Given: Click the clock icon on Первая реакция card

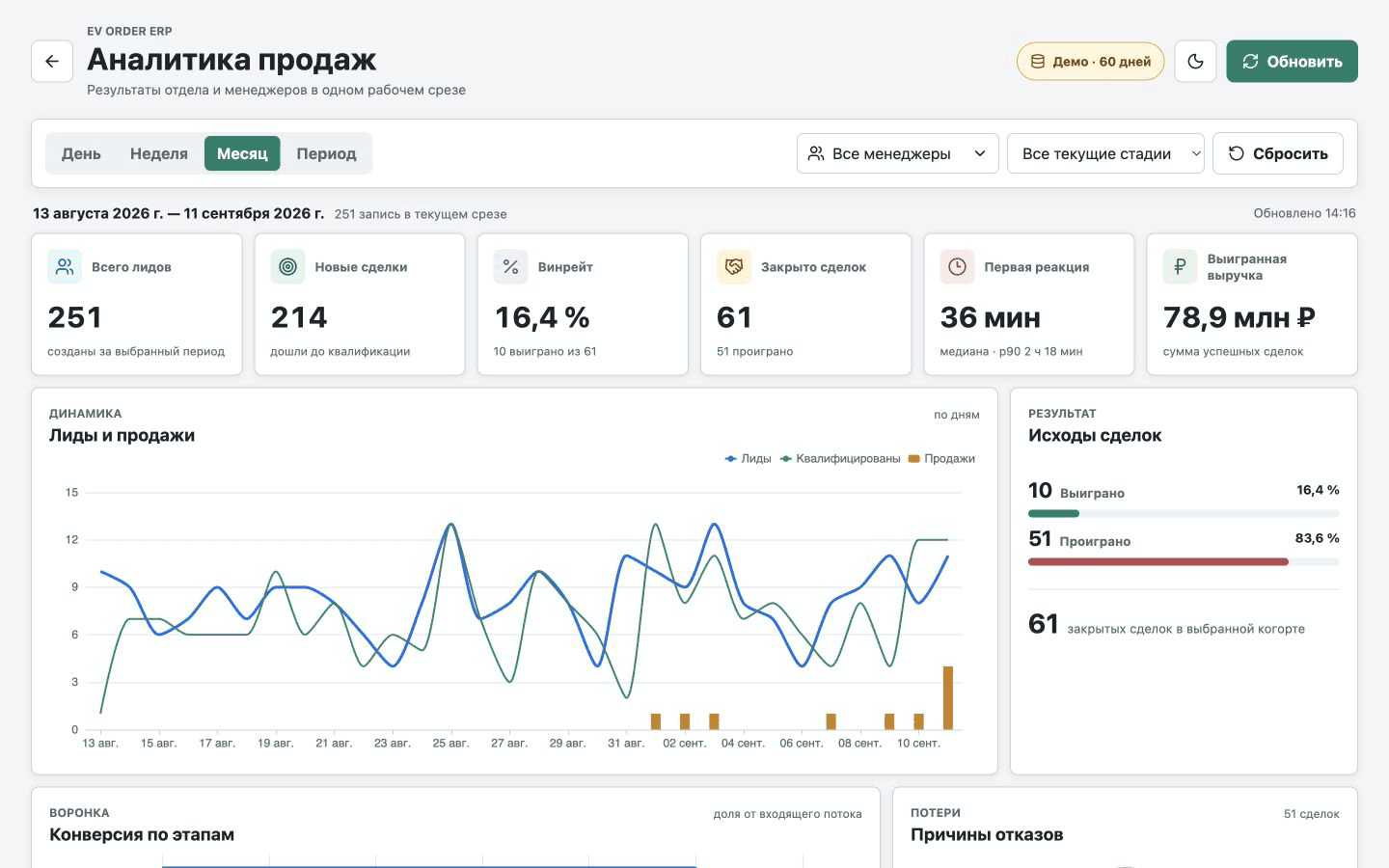Looking at the screenshot, I should (957, 267).
